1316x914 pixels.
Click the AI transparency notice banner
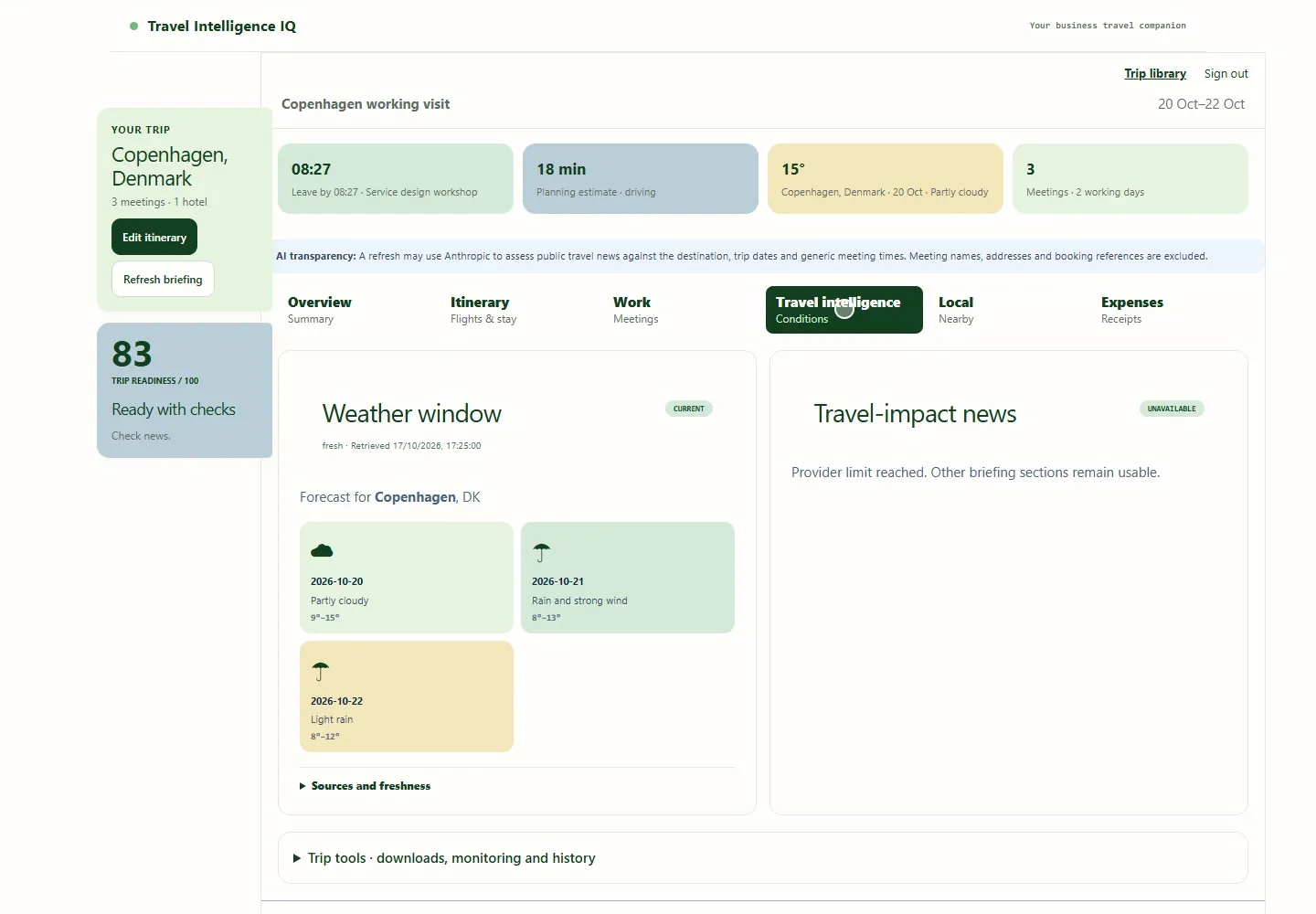769,256
